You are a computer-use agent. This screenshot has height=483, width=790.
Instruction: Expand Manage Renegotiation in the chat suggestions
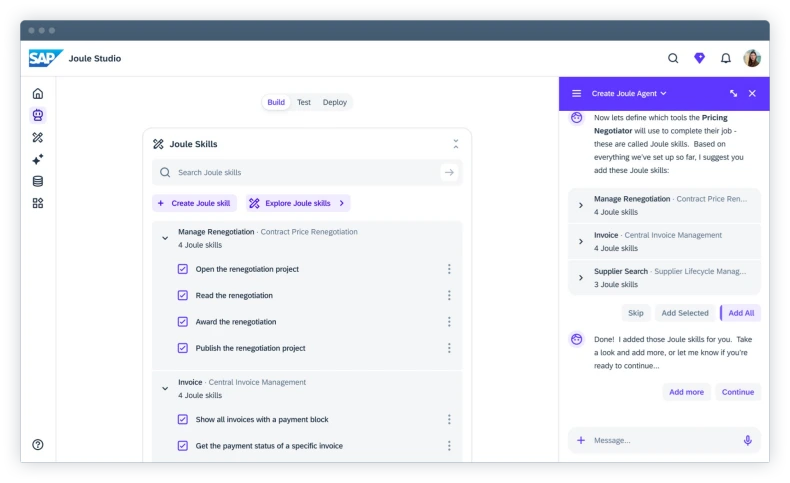point(581,205)
